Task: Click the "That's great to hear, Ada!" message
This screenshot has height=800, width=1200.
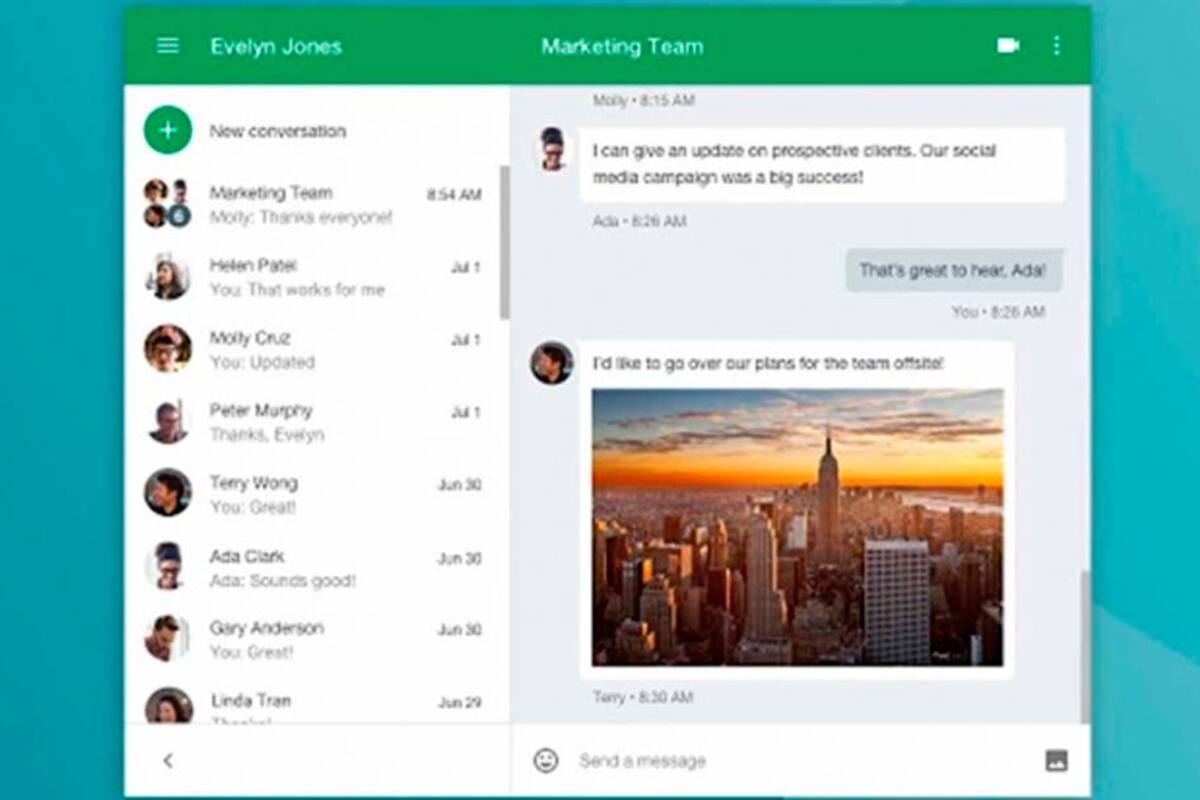Action: click(953, 271)
